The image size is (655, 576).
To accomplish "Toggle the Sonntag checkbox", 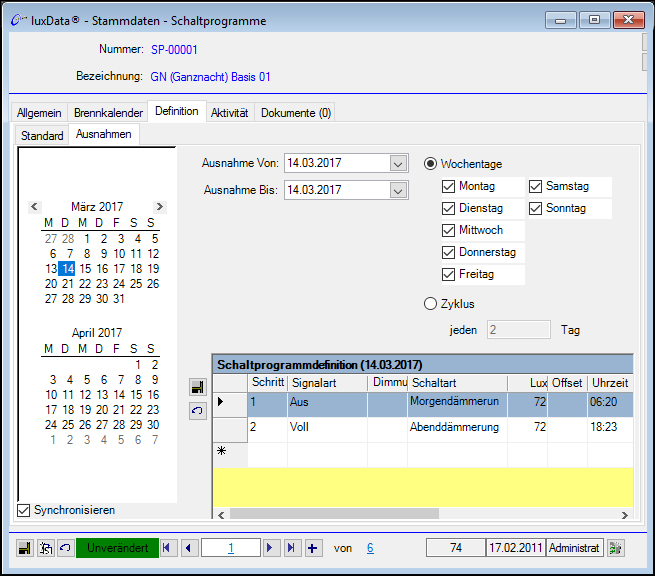I will pyautogui.click(x=536, y=209).
